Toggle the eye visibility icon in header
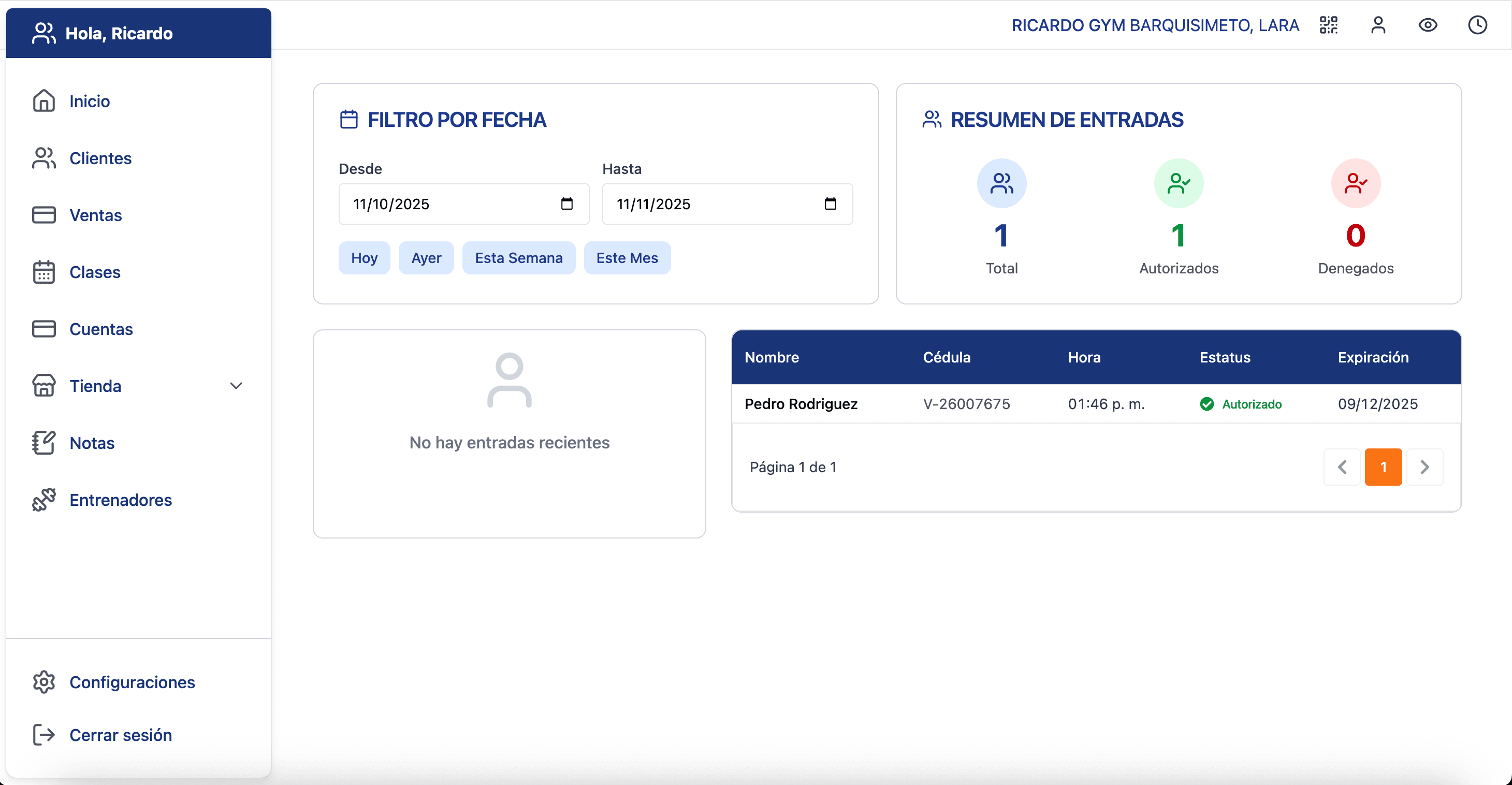1512x785 pixels. click(1428, 25)
